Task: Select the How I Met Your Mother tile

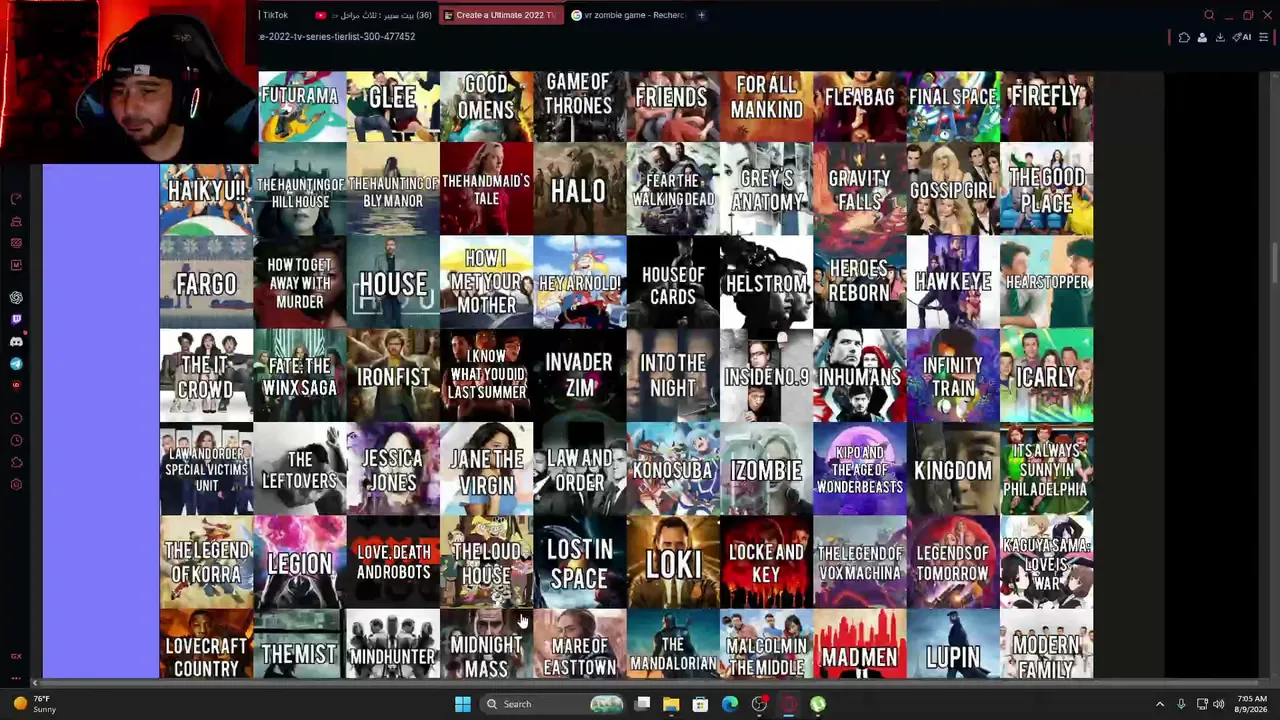Action: tap(486, 282)
